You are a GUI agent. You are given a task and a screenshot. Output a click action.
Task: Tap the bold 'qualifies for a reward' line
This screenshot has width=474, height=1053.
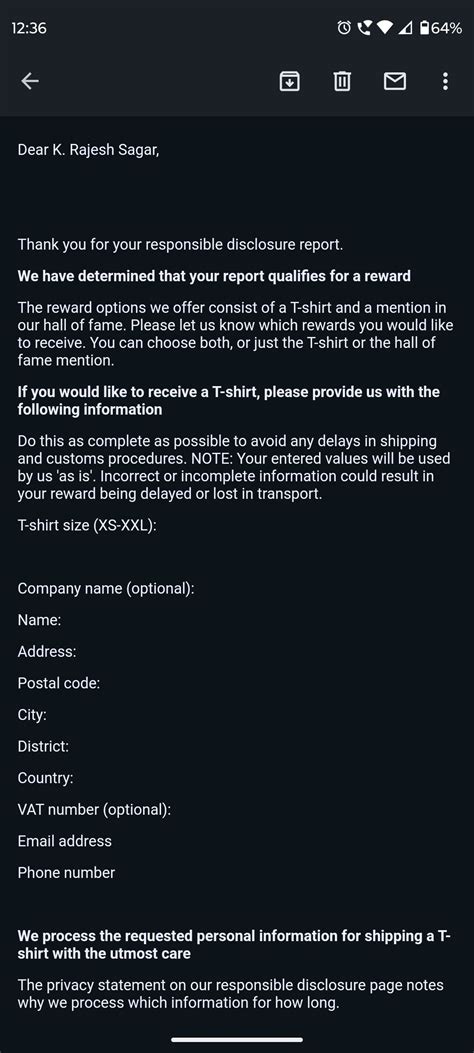tap(214, 276)
